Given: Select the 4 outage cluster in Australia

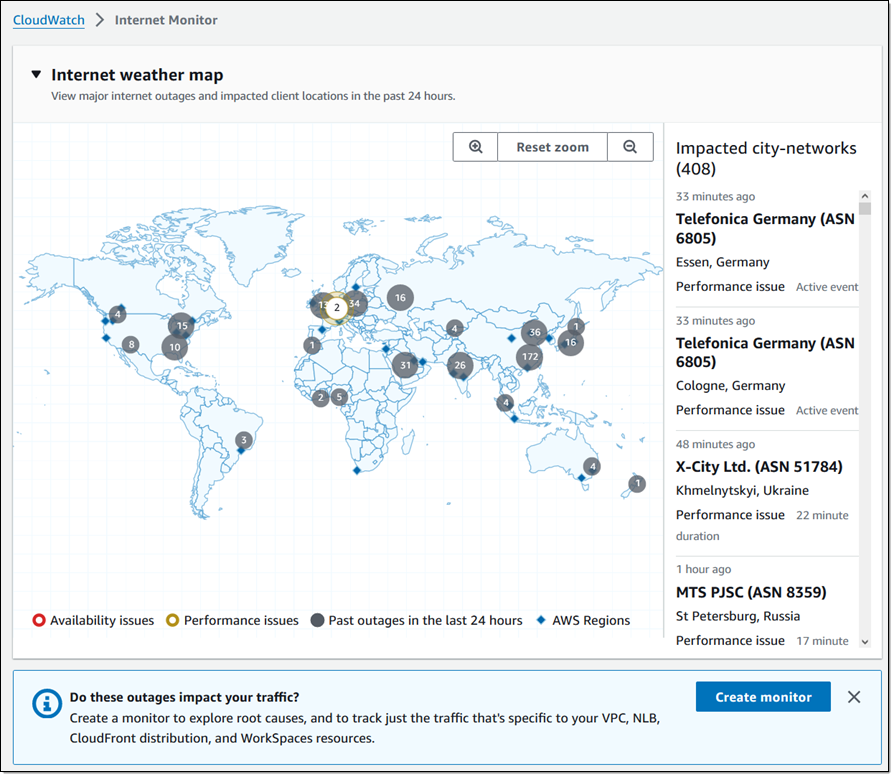Looking at the screenshot, I should (594, 468).
